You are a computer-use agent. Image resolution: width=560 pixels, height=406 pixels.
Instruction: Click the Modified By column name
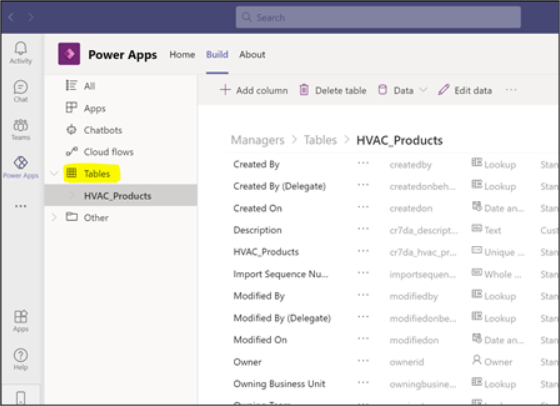pyautogui.click(x=259, y=296)
